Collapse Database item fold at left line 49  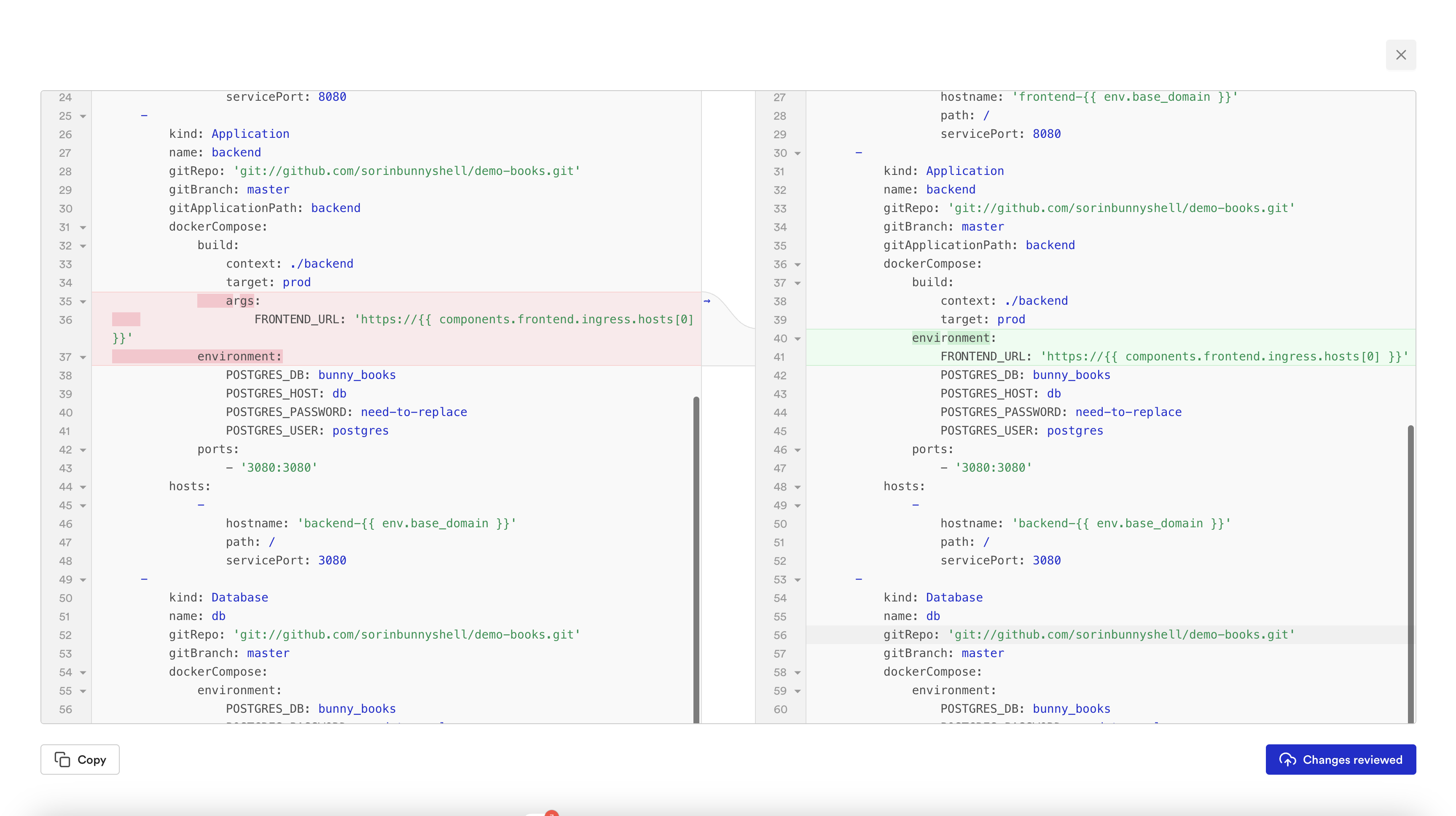tap(83, 580)
